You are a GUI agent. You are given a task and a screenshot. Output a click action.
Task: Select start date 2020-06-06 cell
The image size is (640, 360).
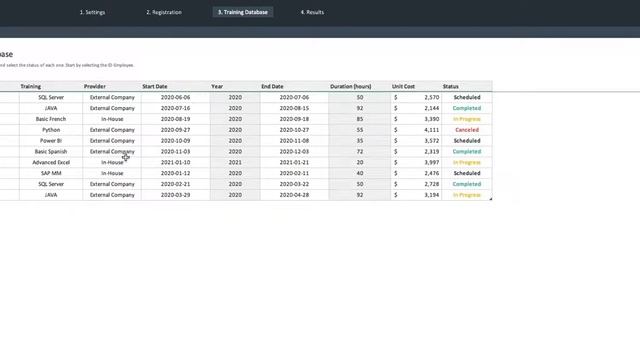coord(176,98)
